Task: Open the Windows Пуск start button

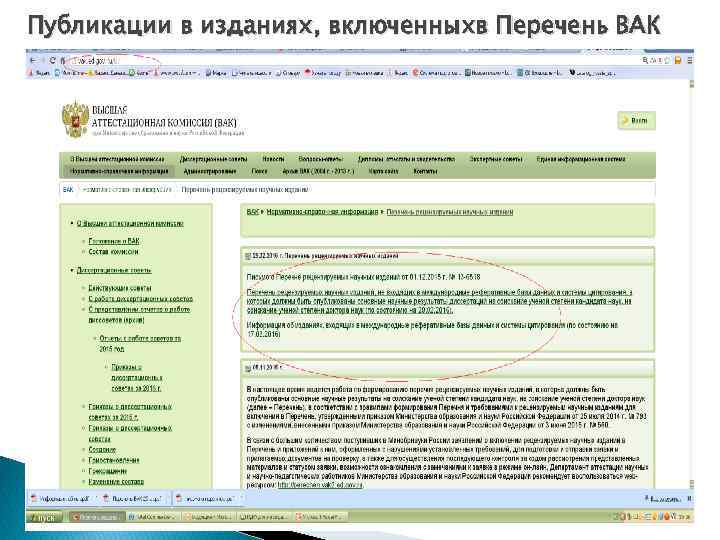Action: click(46, 518)
